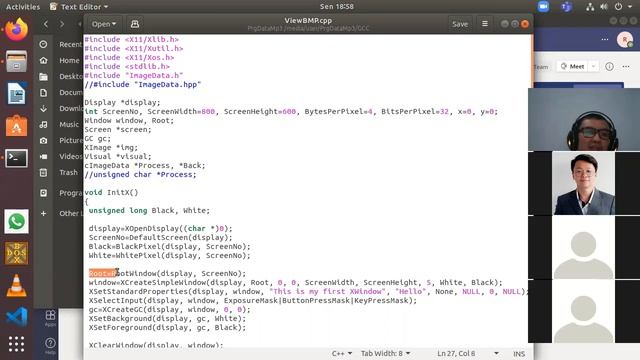The image size is (640, 360).
Task: Launch WhatsApp from the dock
Action: click(16, 222)
